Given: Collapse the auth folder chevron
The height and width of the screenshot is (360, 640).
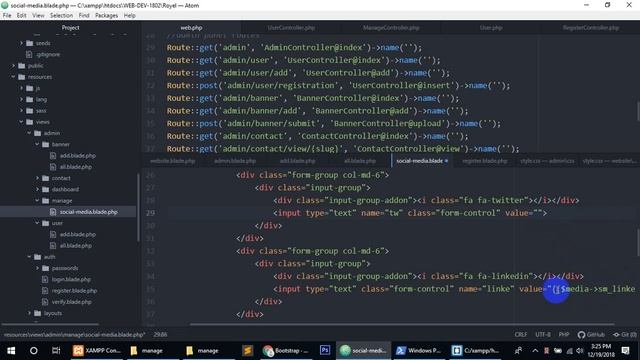Looking at the screenshot, I should pos(29,257).
